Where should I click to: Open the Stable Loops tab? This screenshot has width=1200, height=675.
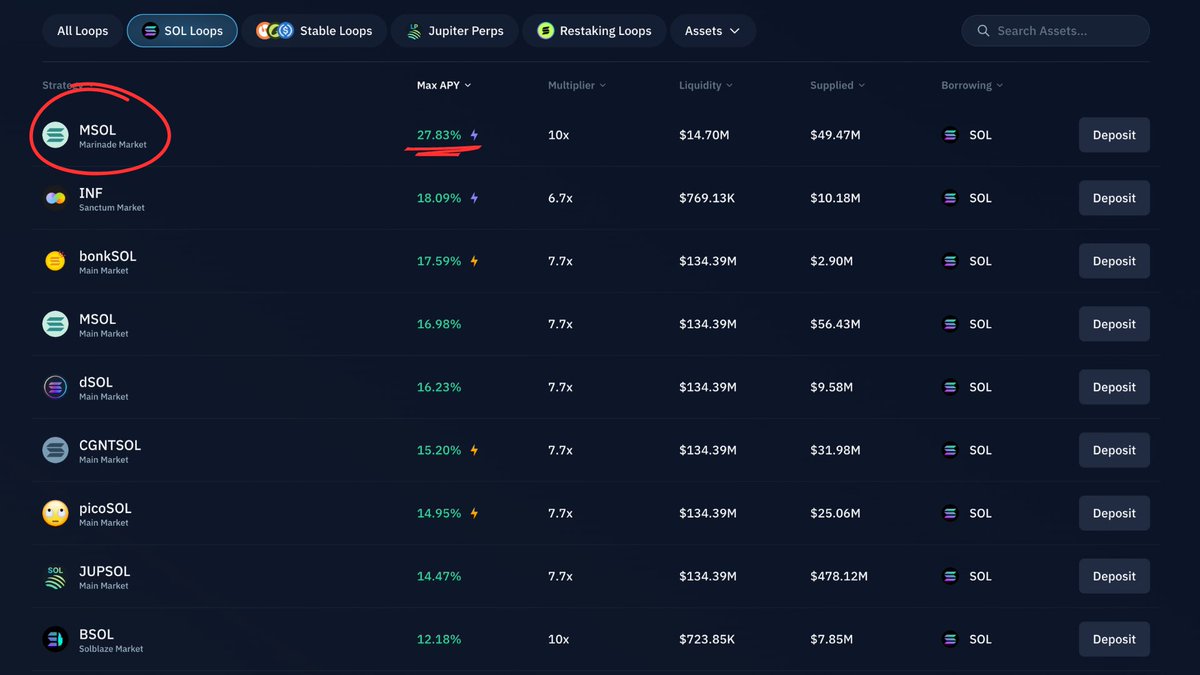(315, 31)
